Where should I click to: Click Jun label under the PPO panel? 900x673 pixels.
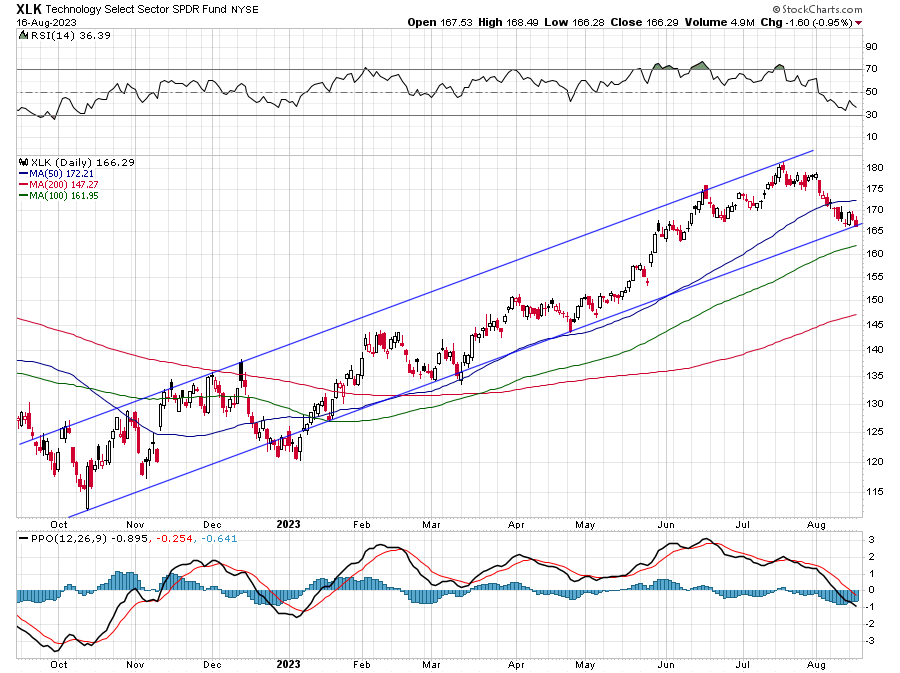pyautogui.click(x=666, y=664)
